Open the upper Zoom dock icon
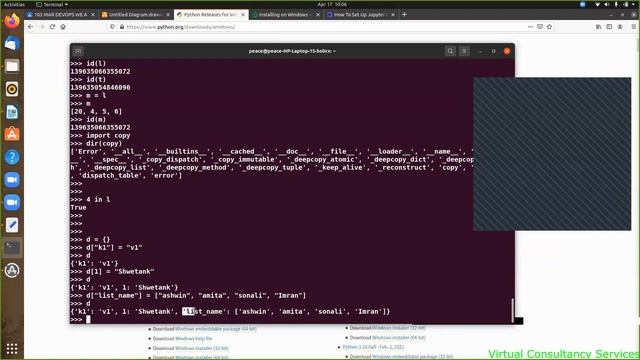 click(12, 180)
